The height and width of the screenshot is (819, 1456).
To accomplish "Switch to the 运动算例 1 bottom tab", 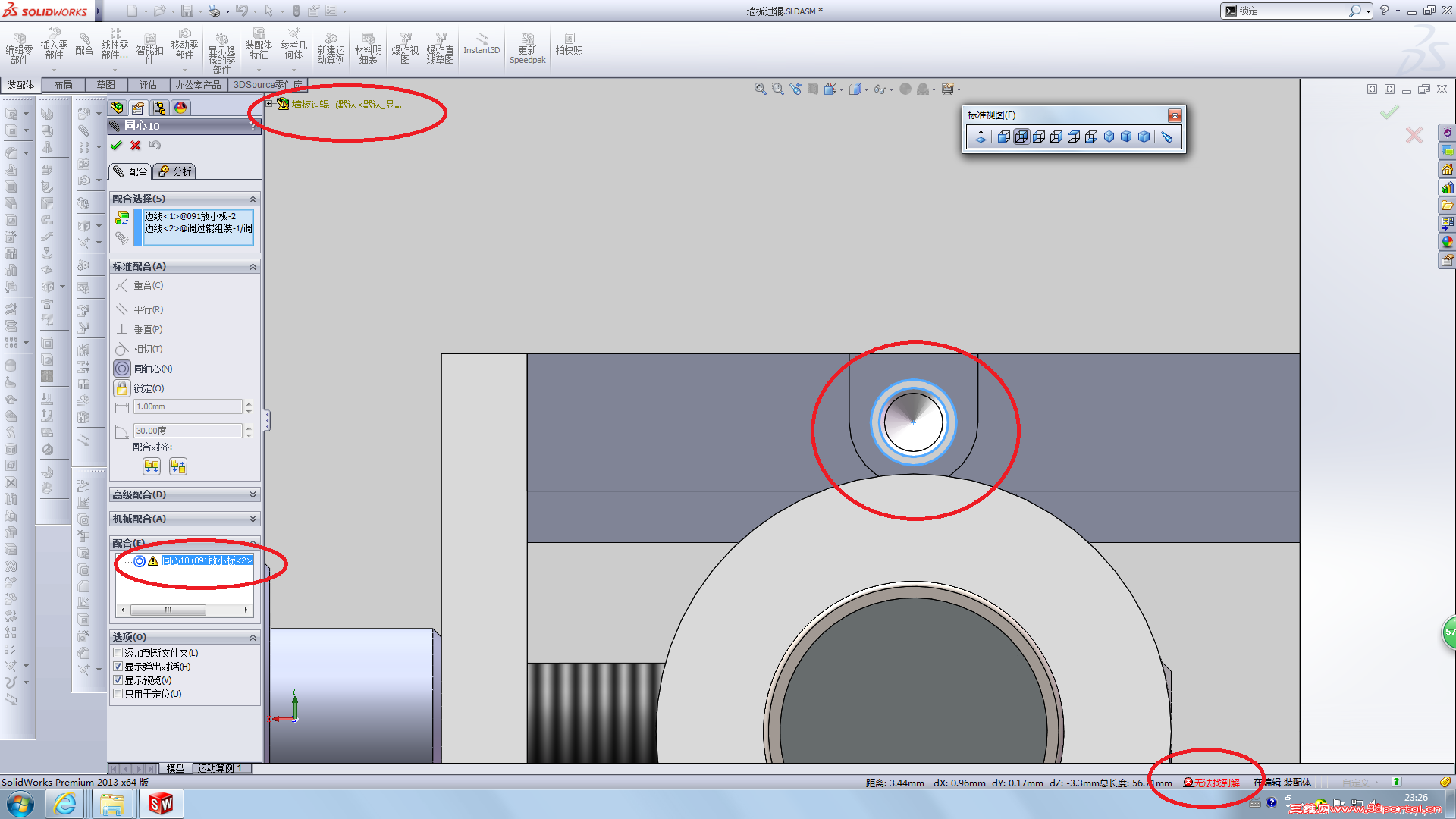I will [x=220, y=768].
